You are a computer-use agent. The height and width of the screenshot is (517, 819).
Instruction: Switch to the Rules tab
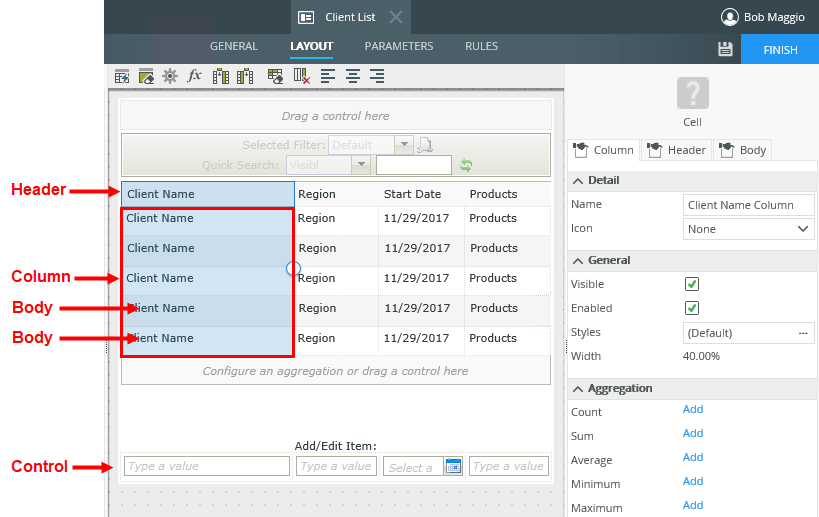coord(481,46)
